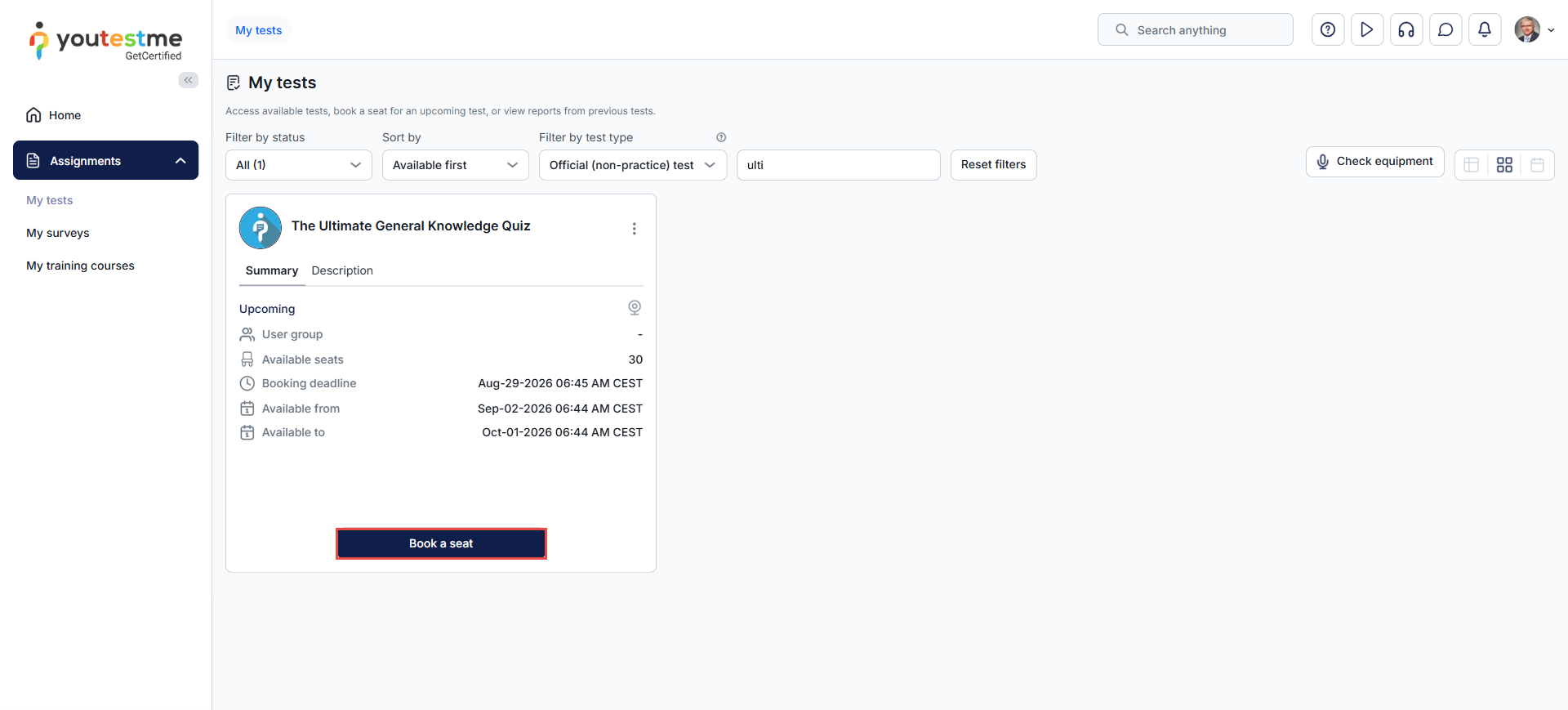Switch to the Description tab
The width and height of the screenshot is (1568, 710).
(342, 270)
